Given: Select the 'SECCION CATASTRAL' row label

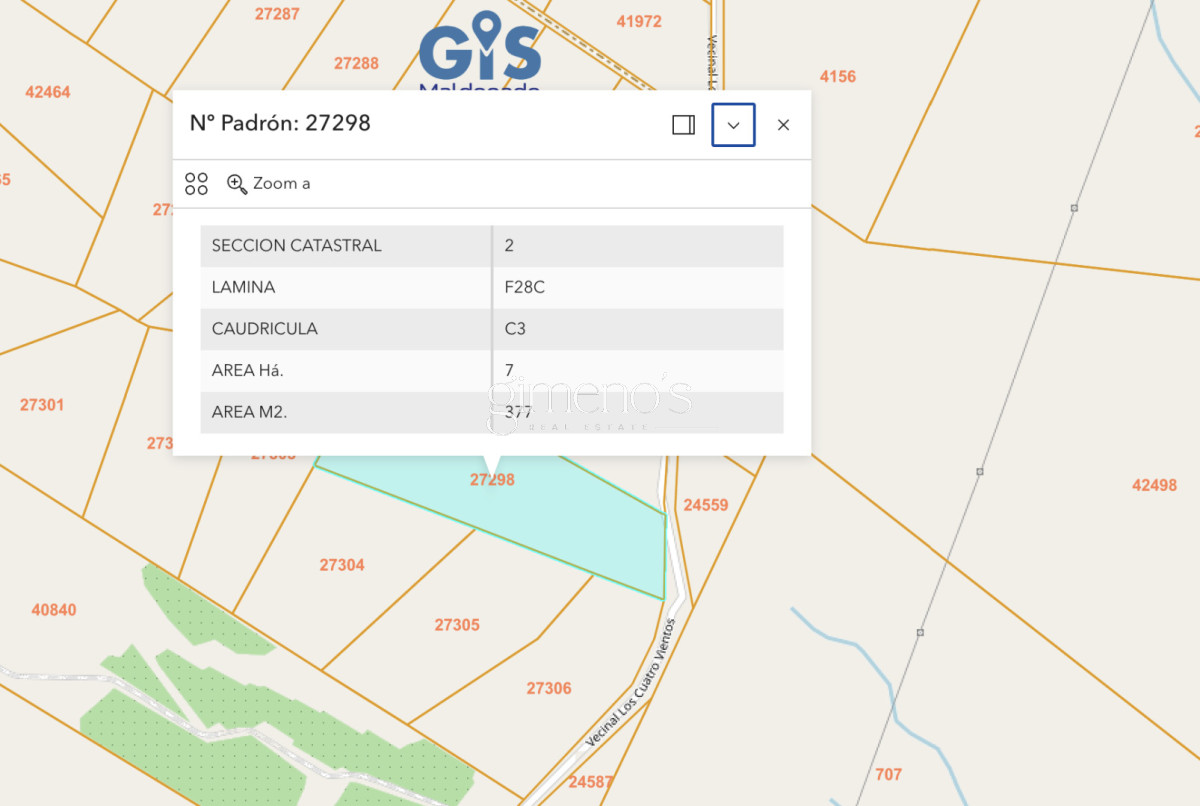Looking at the screenshot, I should pyautogui.click(x=297, y=245).
